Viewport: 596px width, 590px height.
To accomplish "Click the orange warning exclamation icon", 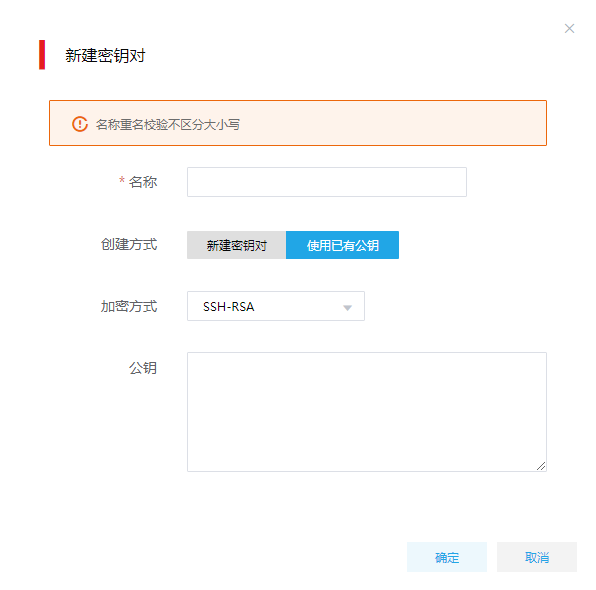I will click(x=80, y=124).
